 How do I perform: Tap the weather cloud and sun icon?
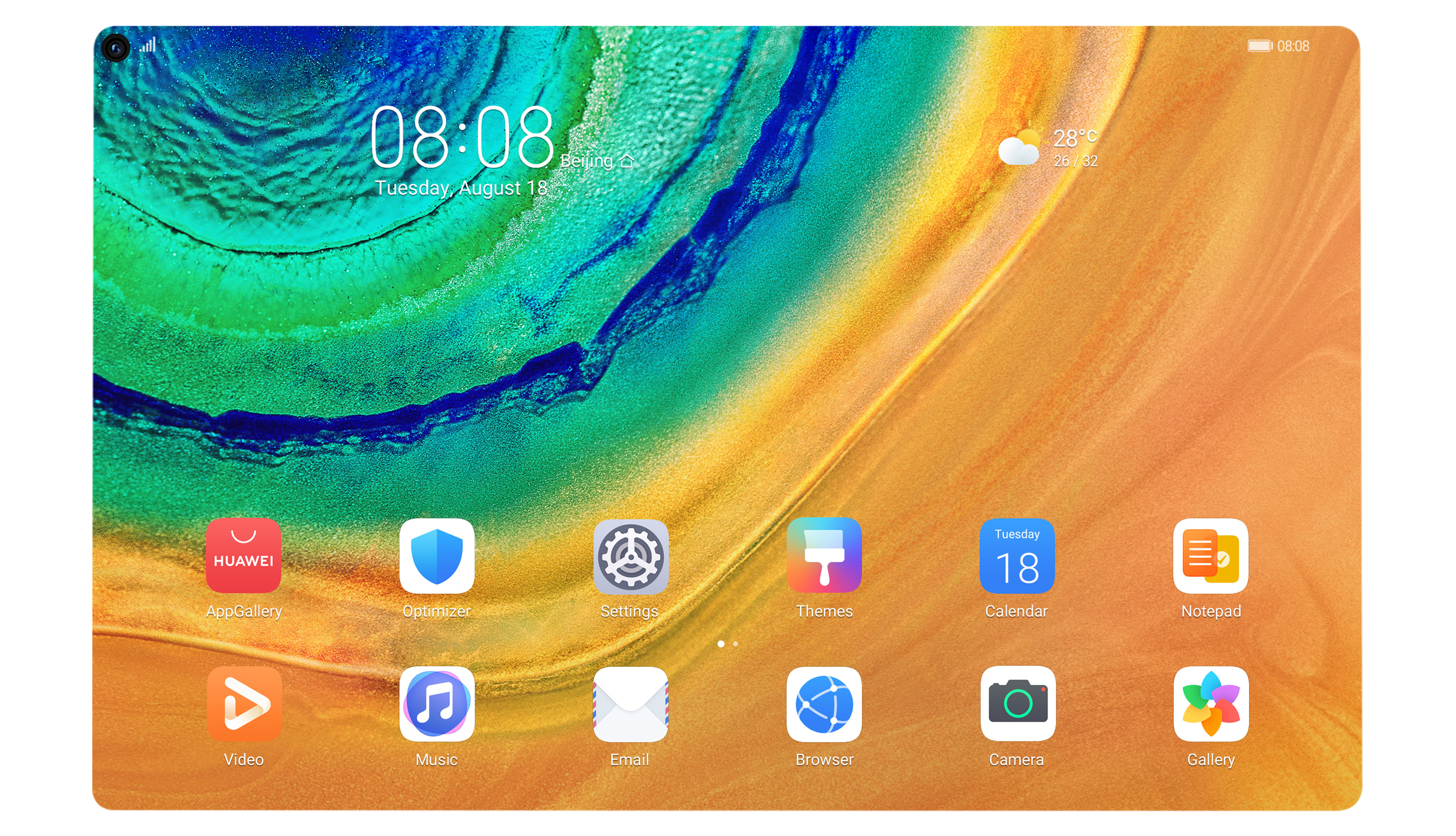pos(1019,148)
